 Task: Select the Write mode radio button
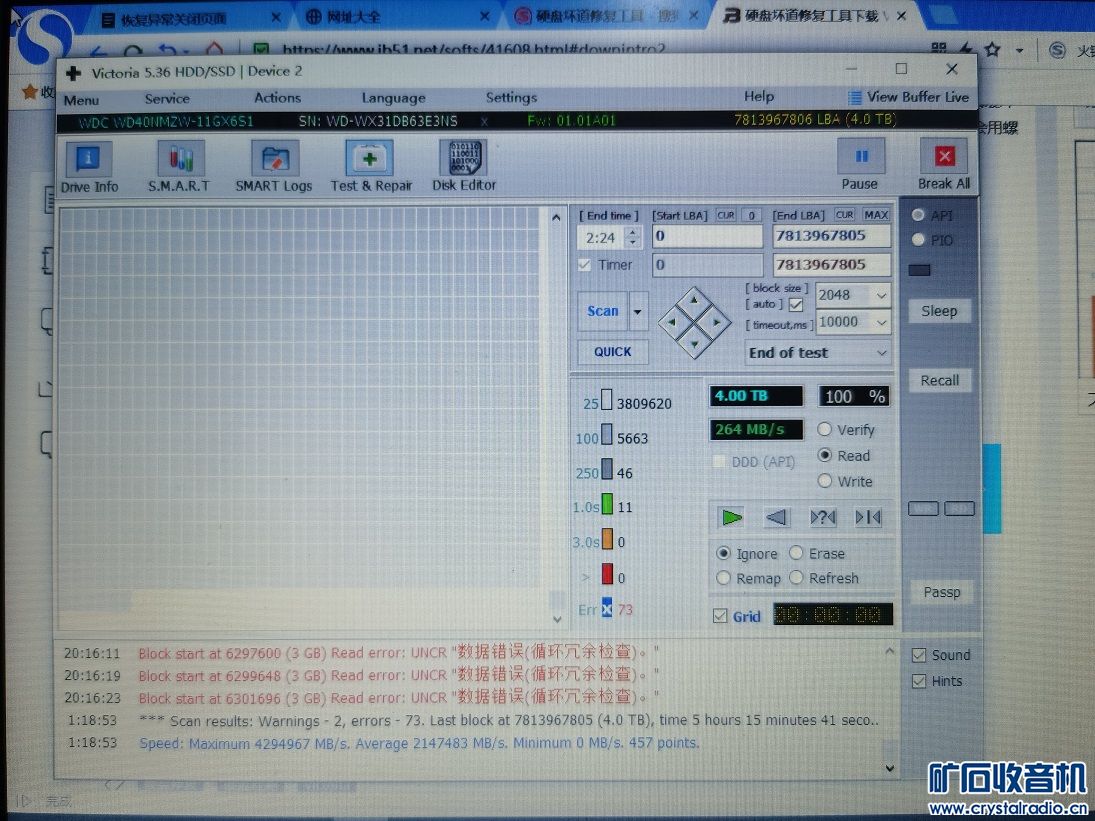[x=825, y=481]
